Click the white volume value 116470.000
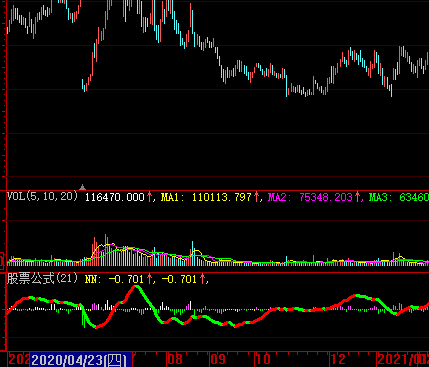 115,197
